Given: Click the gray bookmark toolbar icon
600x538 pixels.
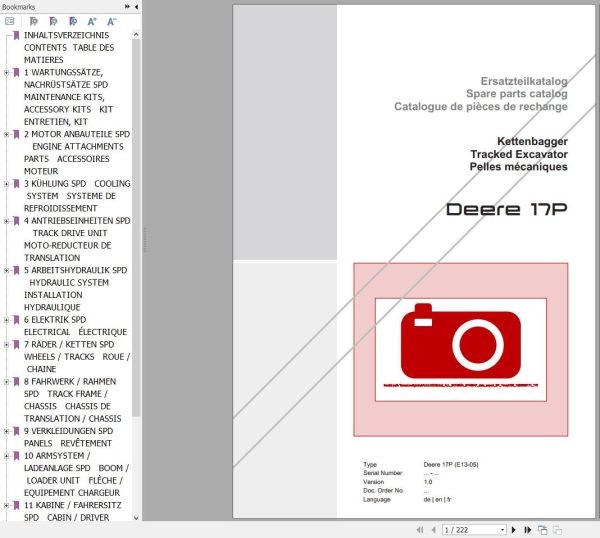Looking at the screenshot, I should tap(34, 21).
